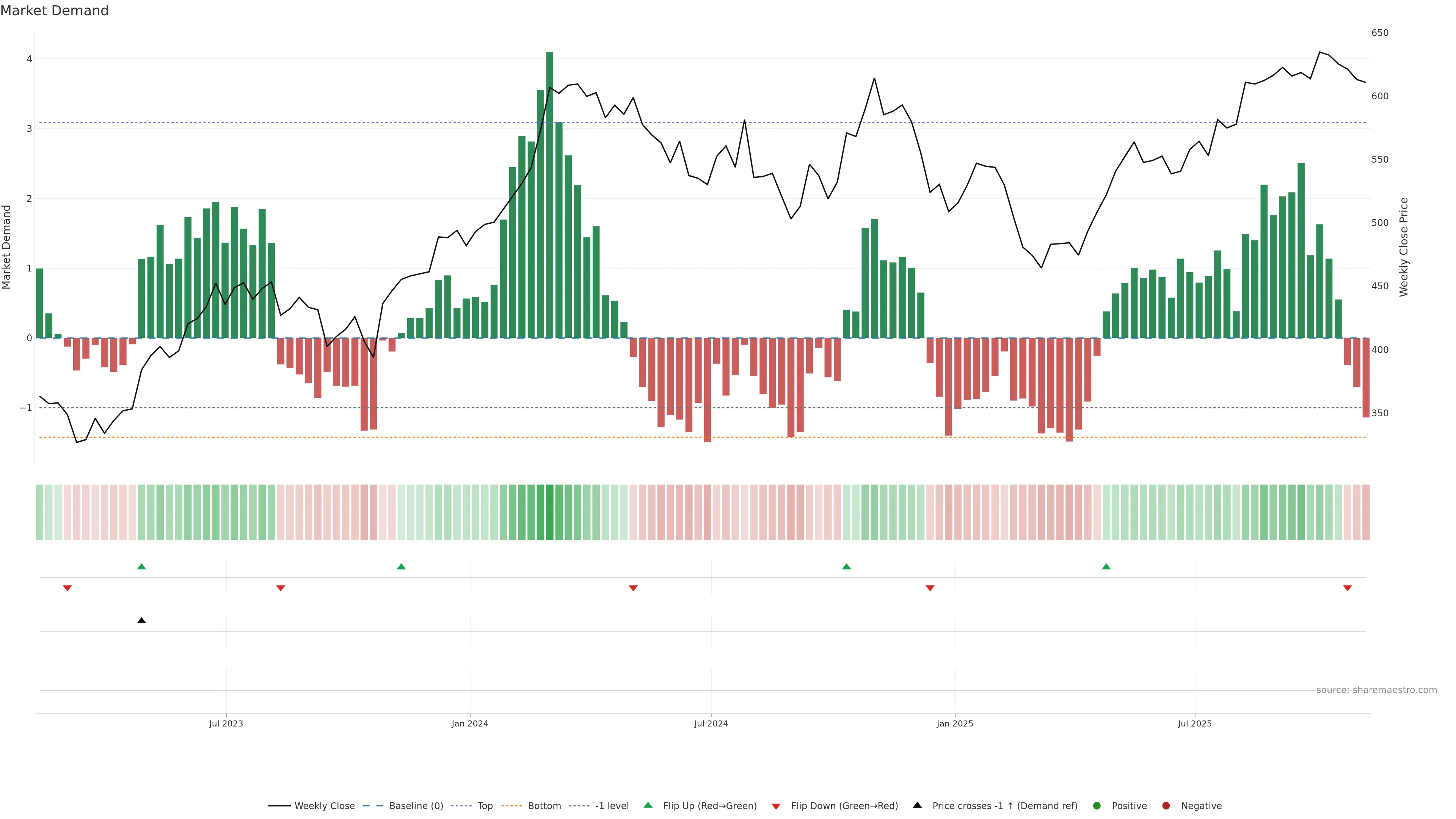Screen dimensions: 1456x819
Task: Click the first green flip-up triangle marker
Action: (x=141, y=566)
